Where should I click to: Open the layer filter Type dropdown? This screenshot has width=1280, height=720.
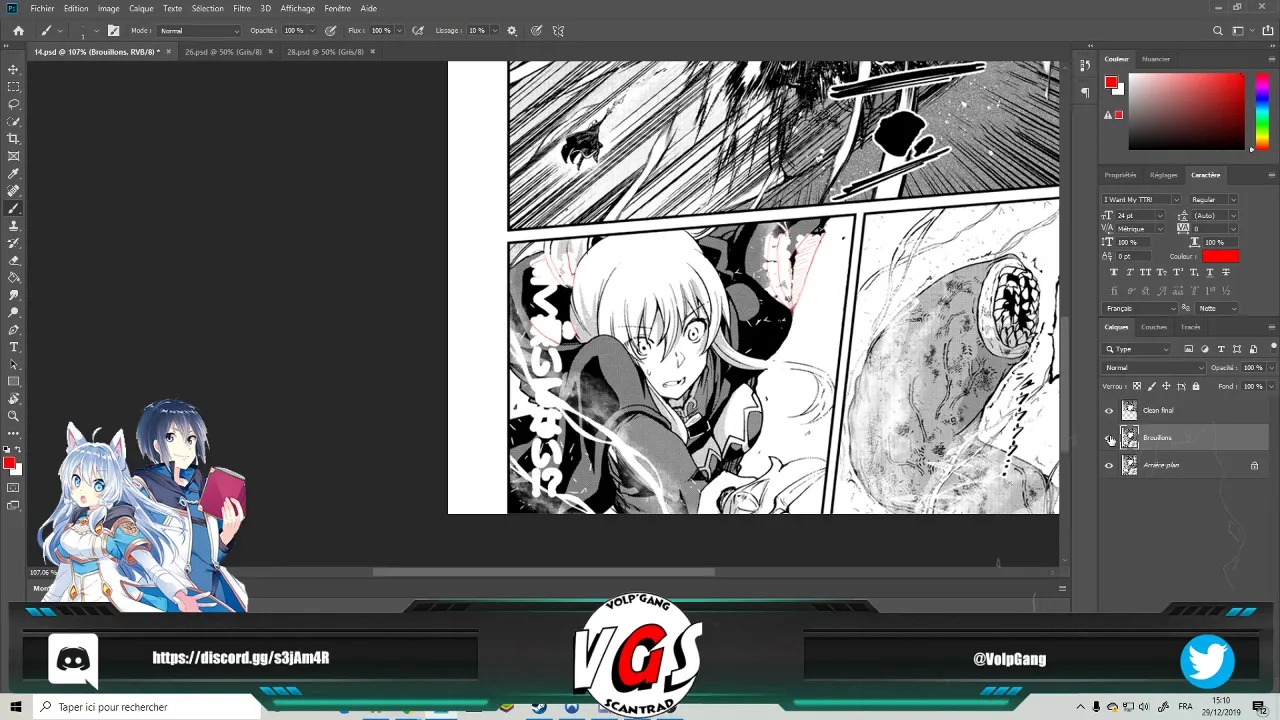pos(1137,350)
